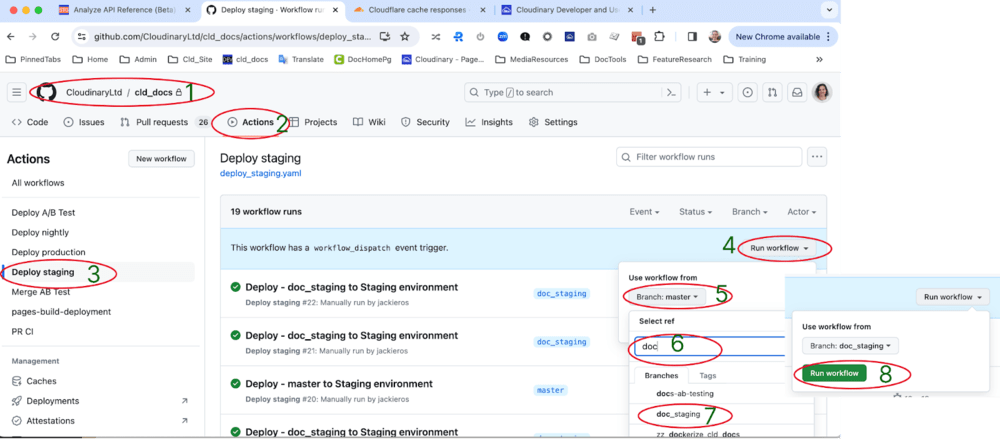1000x446 pixels.
Task: Open the Translate bookmark
Action: [301, 59]
